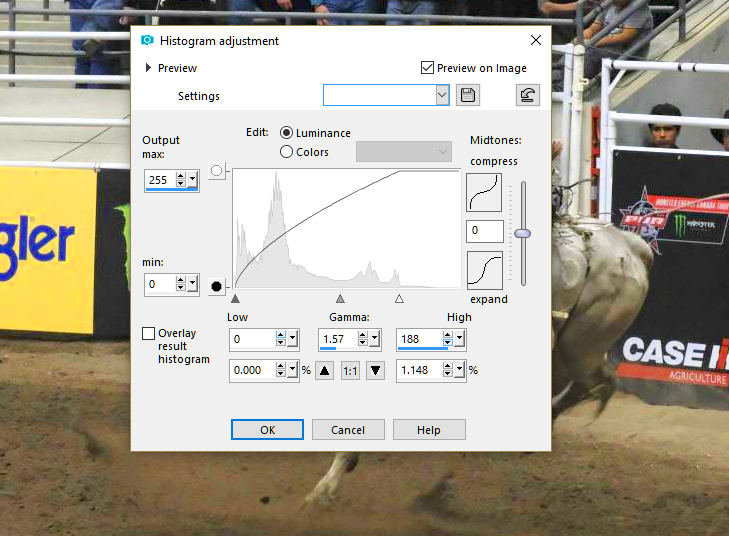Click the black up-triangle clip button

point(324,370)
